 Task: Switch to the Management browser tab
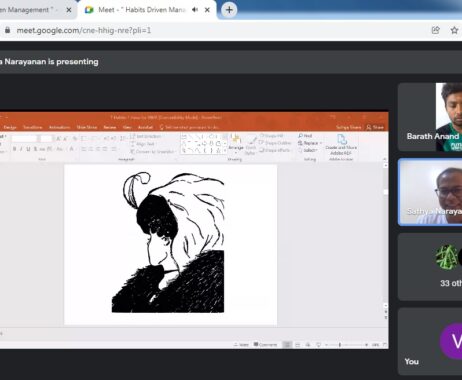37,10
